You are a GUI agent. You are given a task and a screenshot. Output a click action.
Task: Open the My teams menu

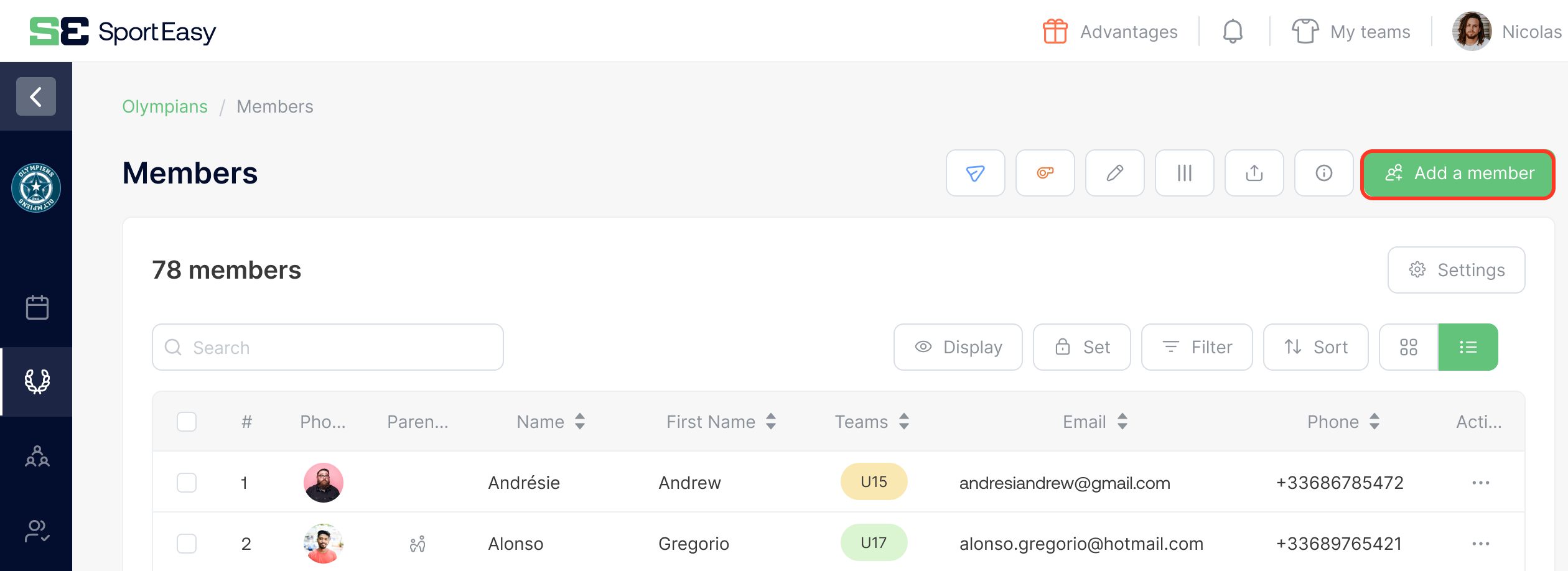[x=1351, y=30]
